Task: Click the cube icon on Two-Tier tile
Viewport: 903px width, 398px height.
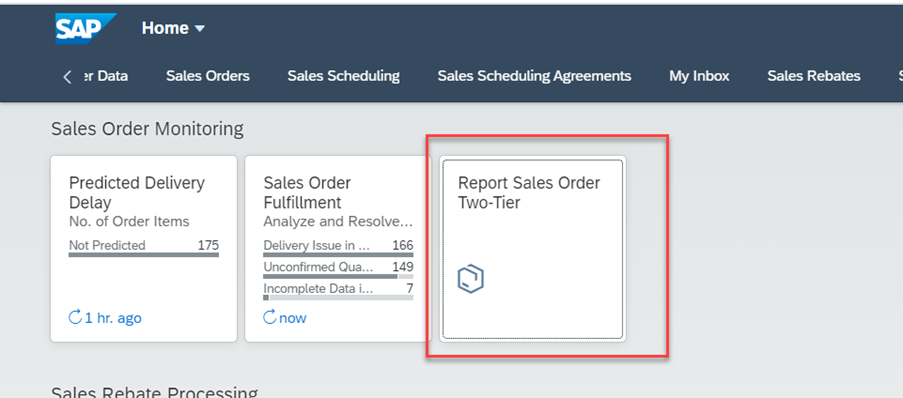Action: 471,279
